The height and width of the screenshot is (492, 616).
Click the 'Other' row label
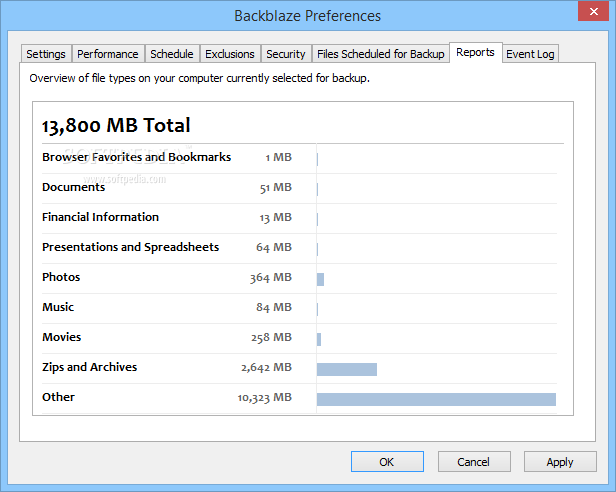[x=58, y=397]
